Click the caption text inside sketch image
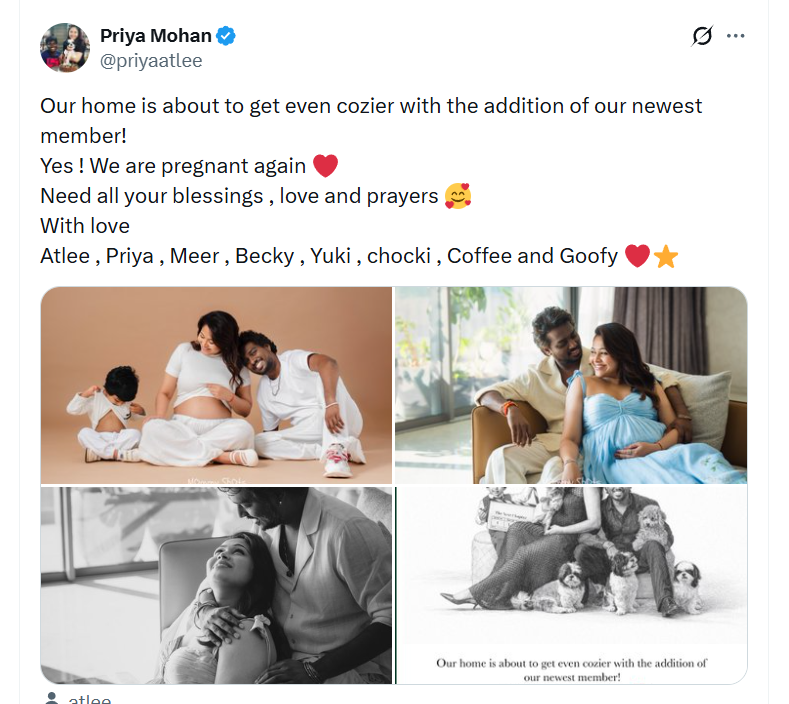Screen dimensions: 789x704 click(x=571, y=669)
